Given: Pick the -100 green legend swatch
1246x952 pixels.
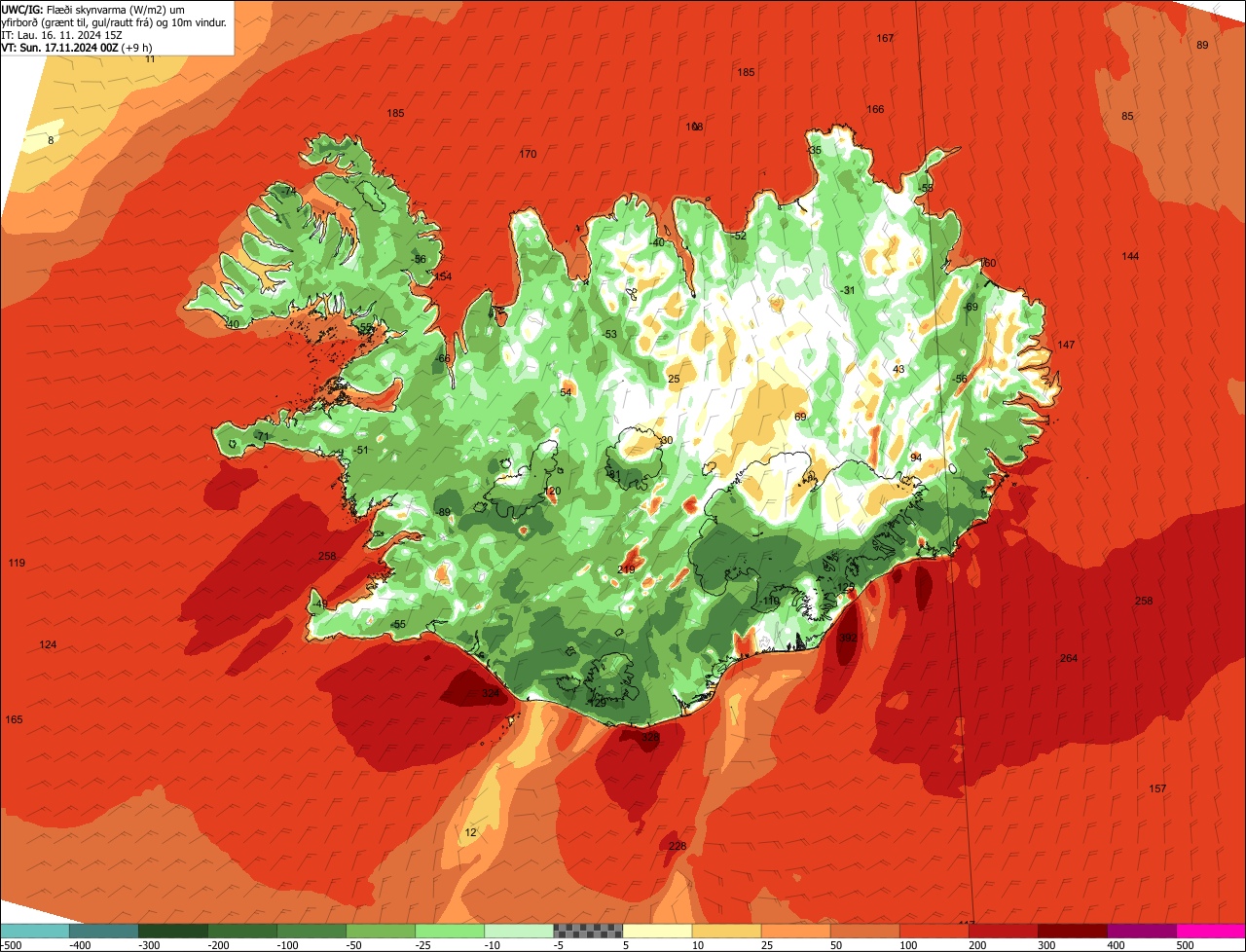Looking at the screenshot, I should (x=311, y=931).
